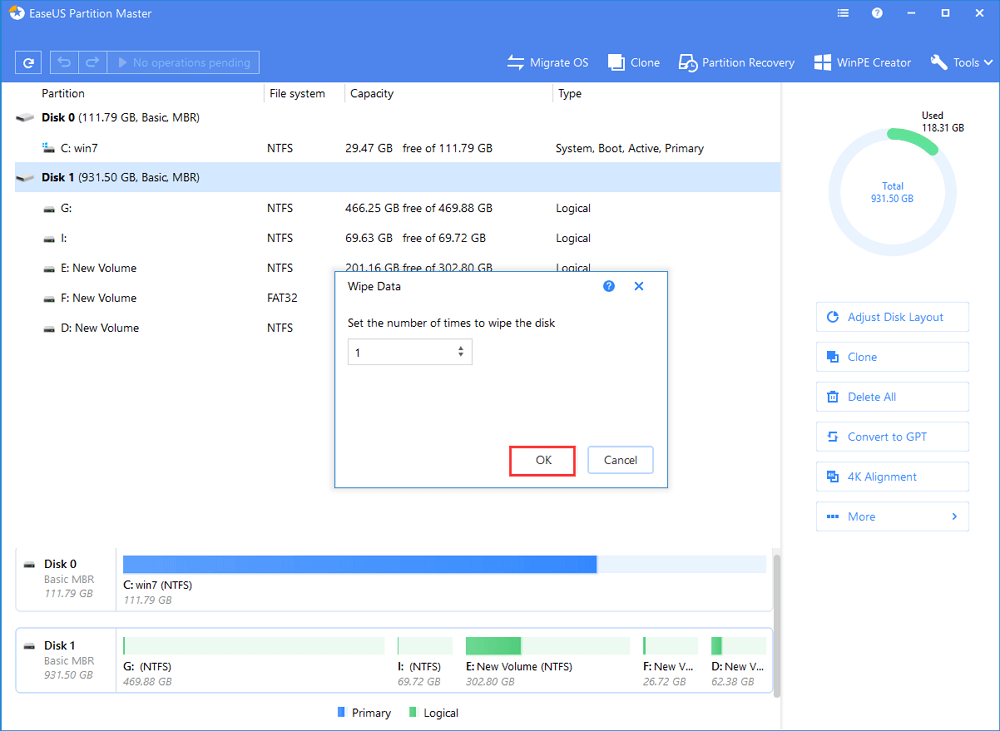Image resolution: width=1000 pixels, height=731 pixels.
Task: Redo an operation
Action: click(90, 62)
